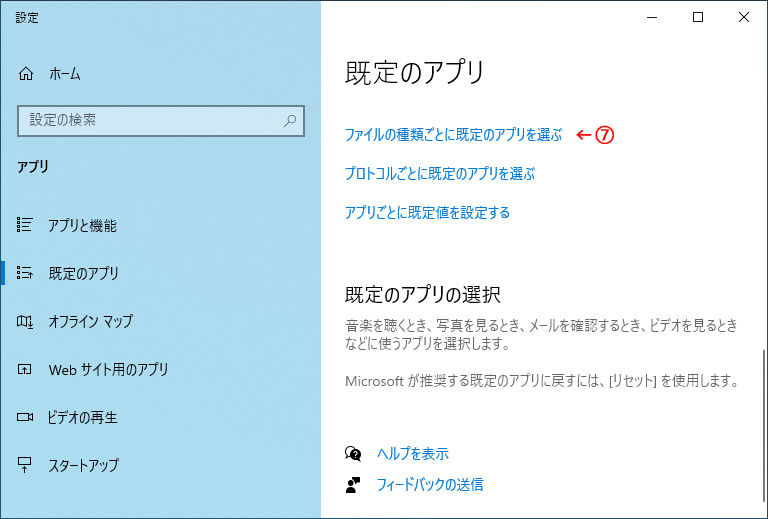This screenshot has height=519, width=768.
Task: Minimize the 設定 window
Action: tap(651, 18)
